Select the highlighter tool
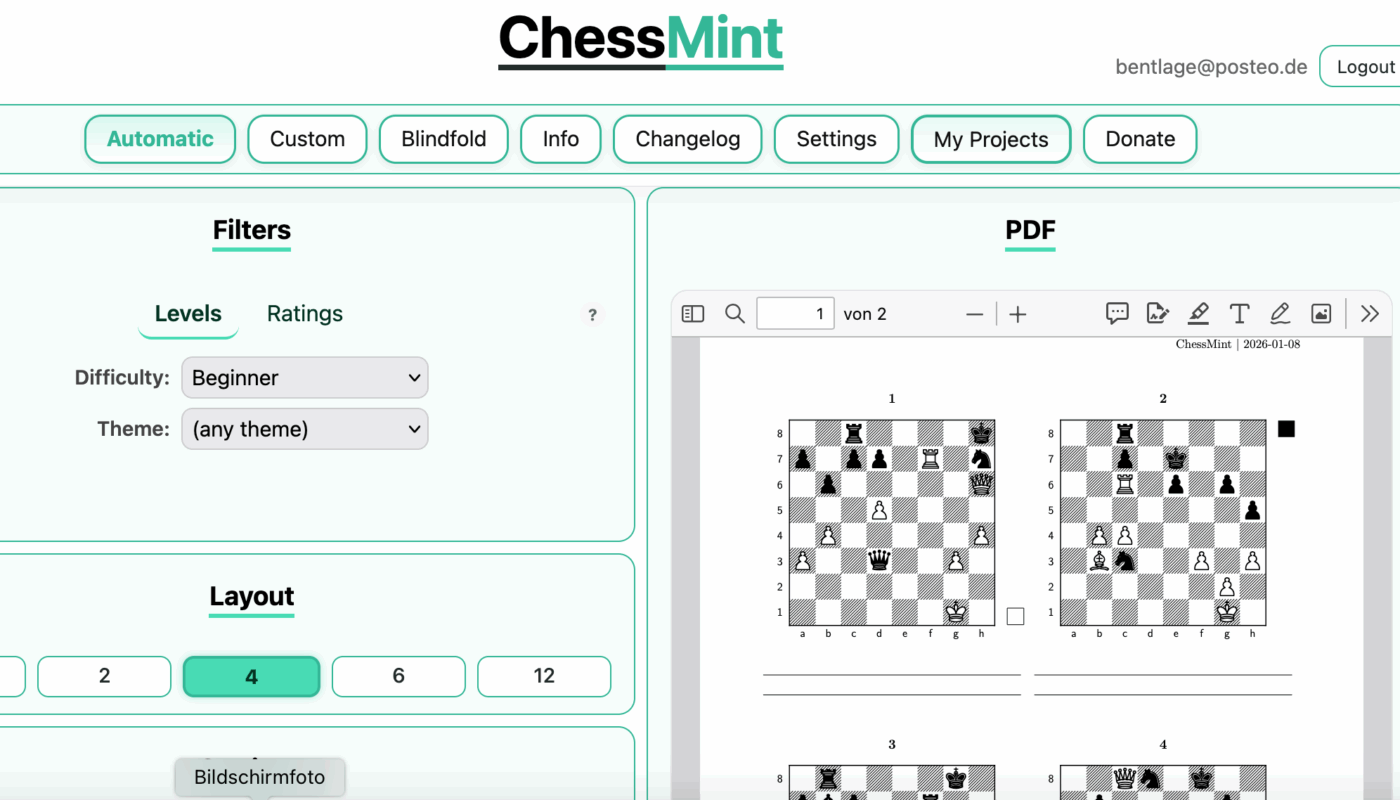Screen dimensions: 1400x800 (x=1198, y=314)
